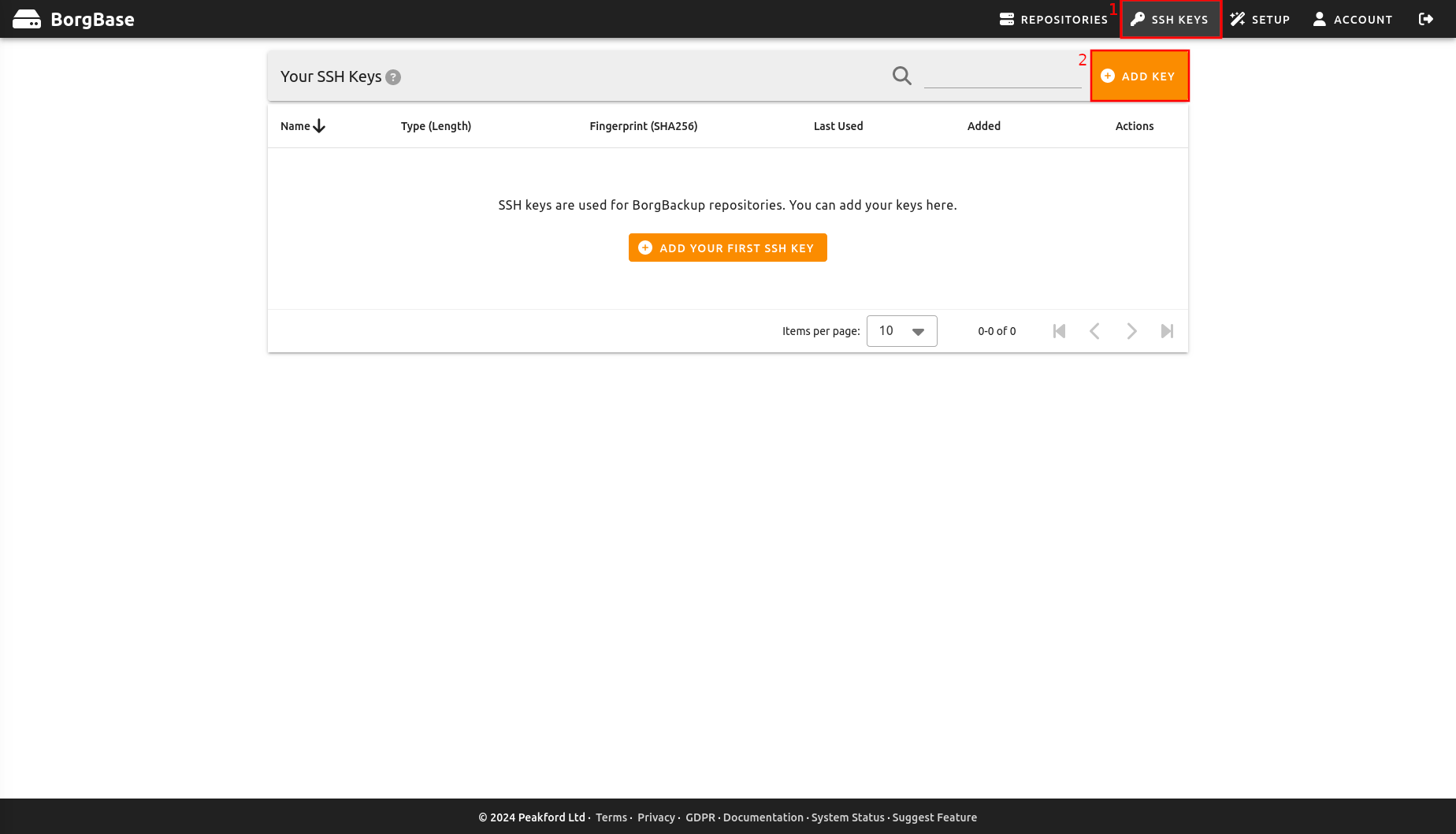This screenshot has height=834, width=1456.
Task: Open the Setup section
Action: click(x=1260, y=18)
